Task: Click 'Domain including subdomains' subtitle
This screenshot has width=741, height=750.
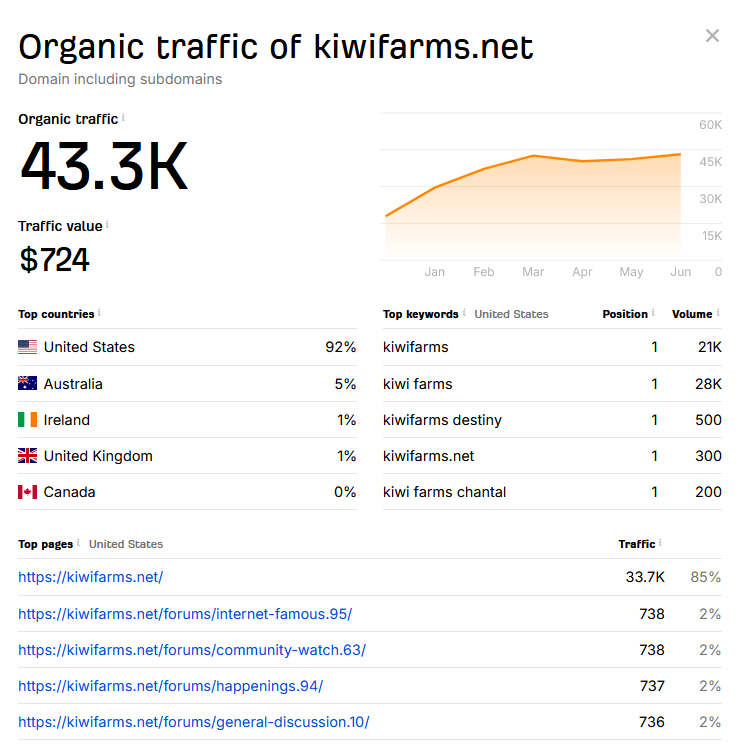Action: tap(120, 79)
